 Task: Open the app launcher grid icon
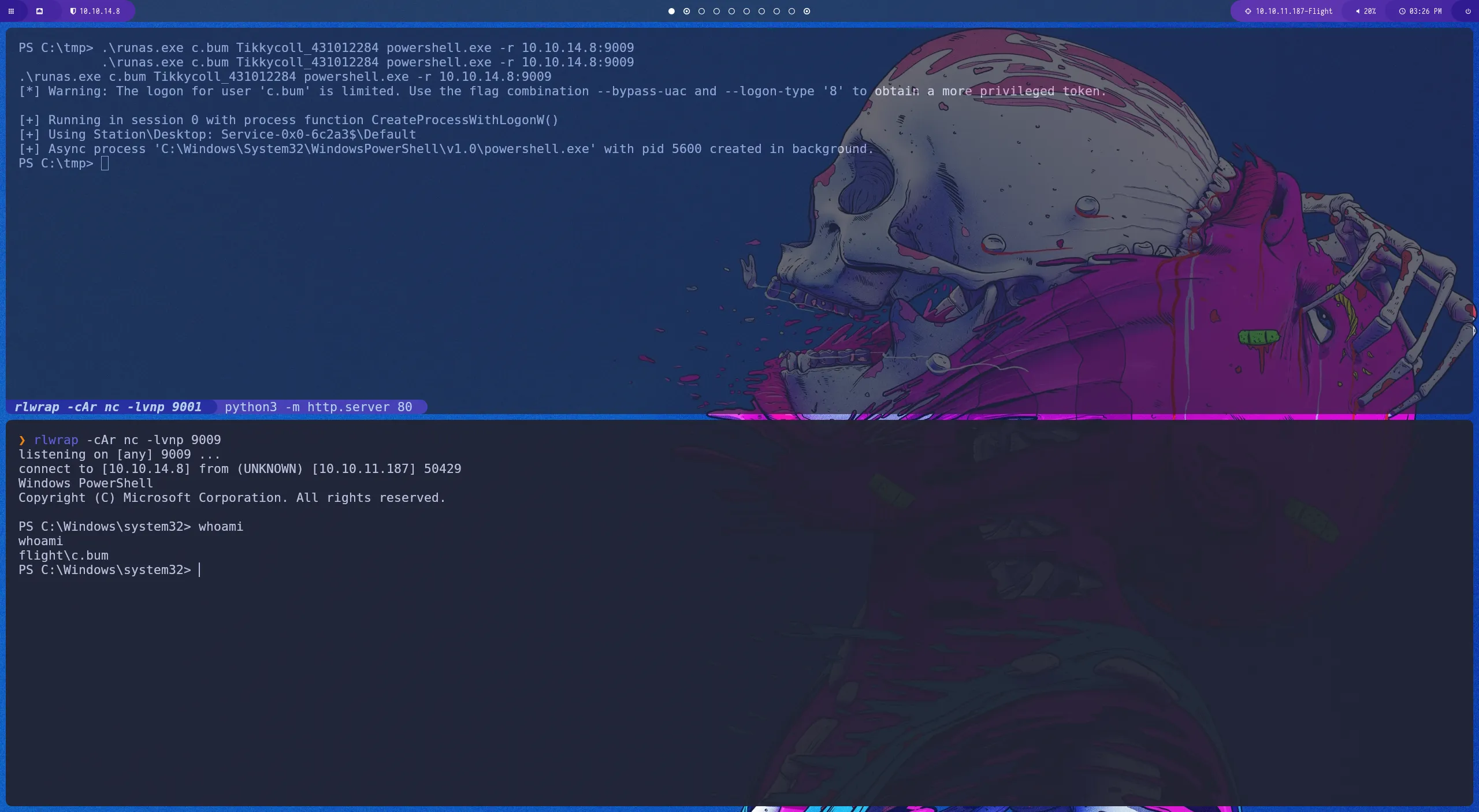[x=12, y=11]
